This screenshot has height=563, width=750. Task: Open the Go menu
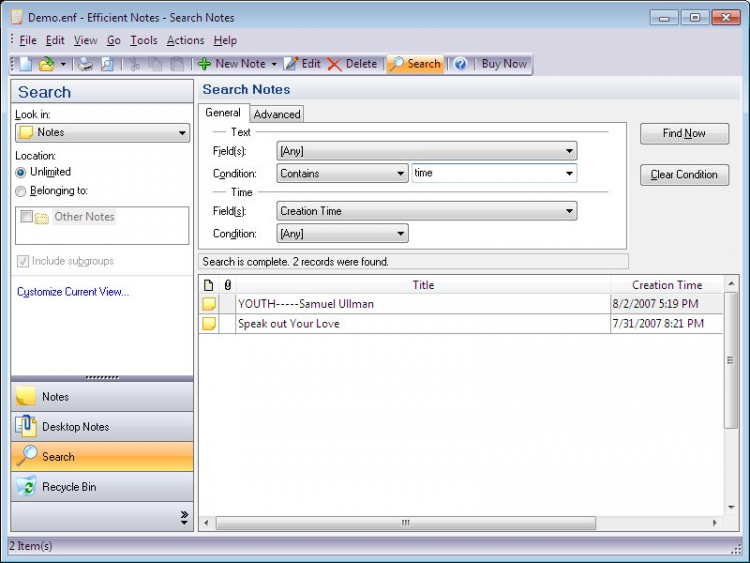[113, 41]
